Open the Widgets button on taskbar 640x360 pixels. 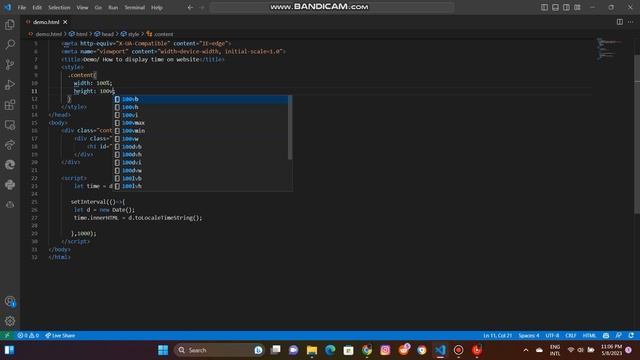(9, 350)
